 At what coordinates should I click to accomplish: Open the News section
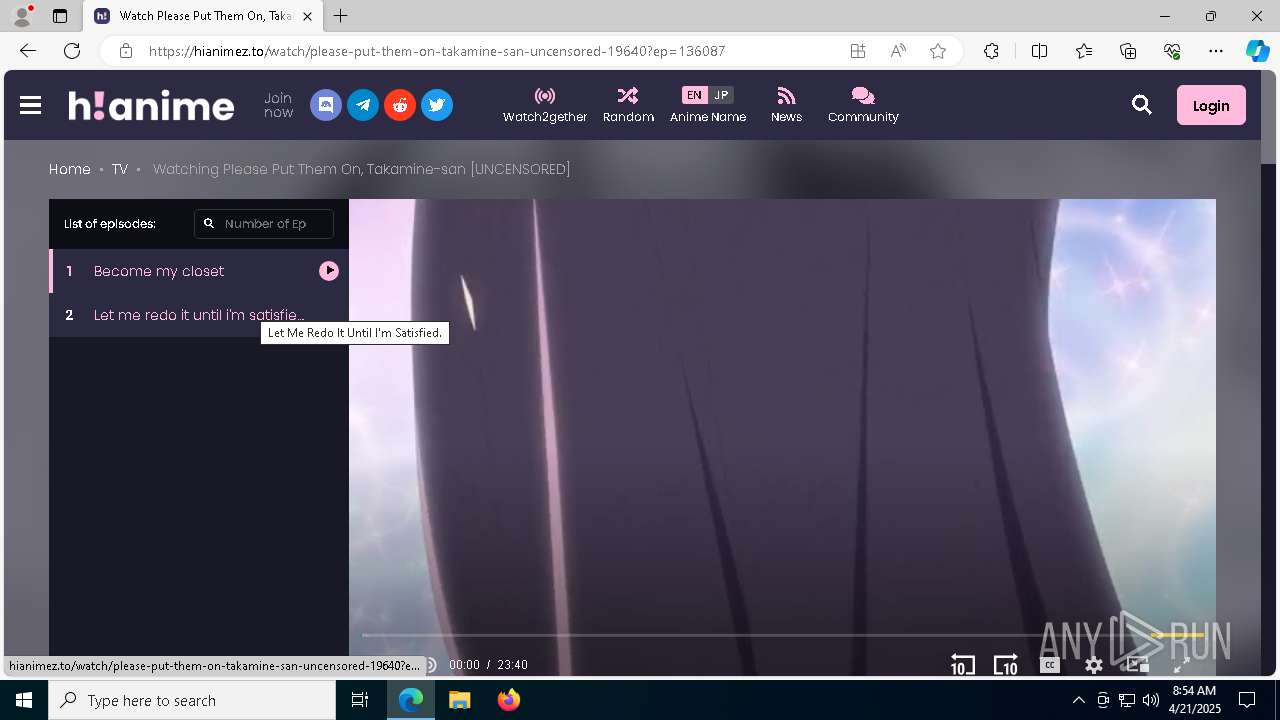click(x=786, y=105)
